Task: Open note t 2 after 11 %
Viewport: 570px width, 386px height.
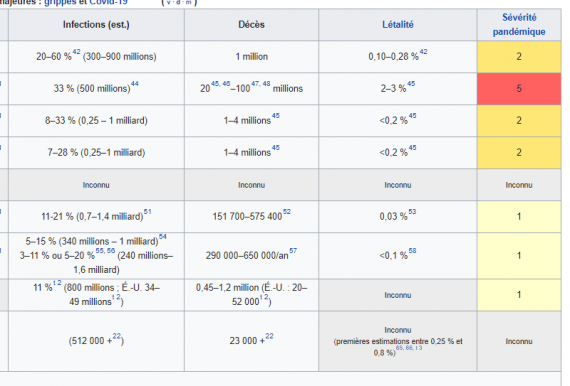Action: [x=57, y=283]
